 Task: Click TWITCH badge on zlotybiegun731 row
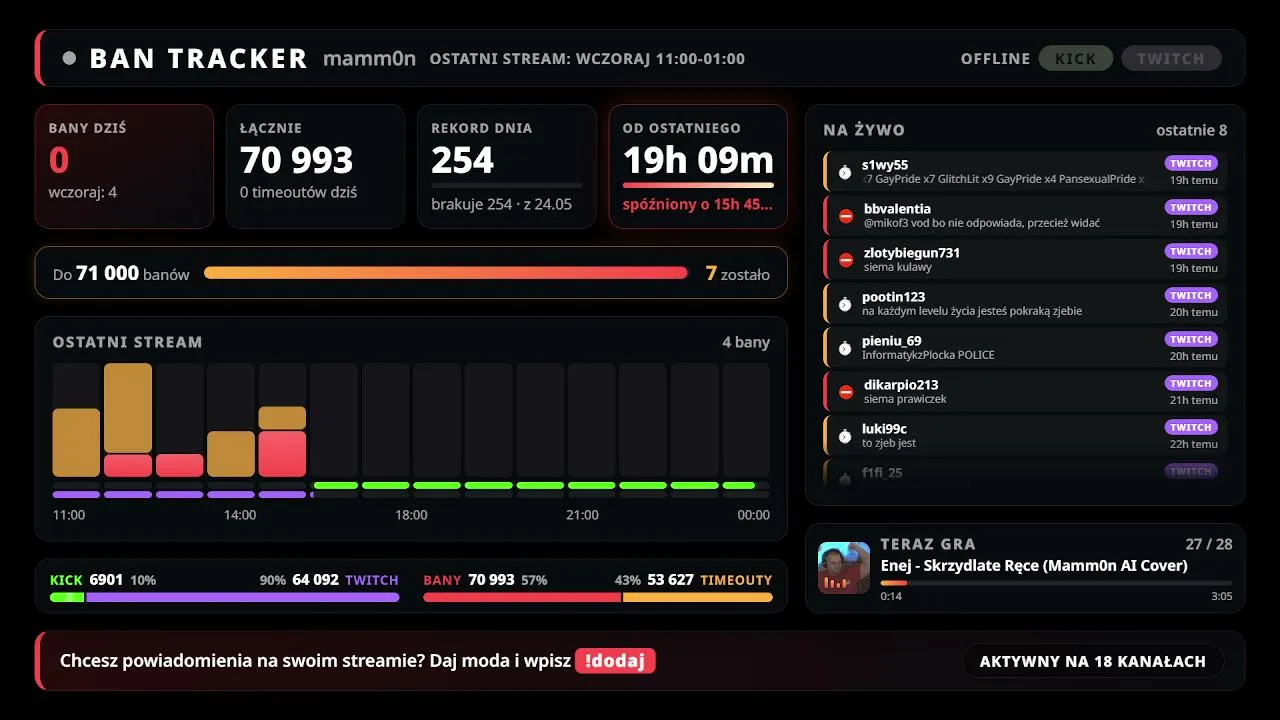click(1191, 251)
